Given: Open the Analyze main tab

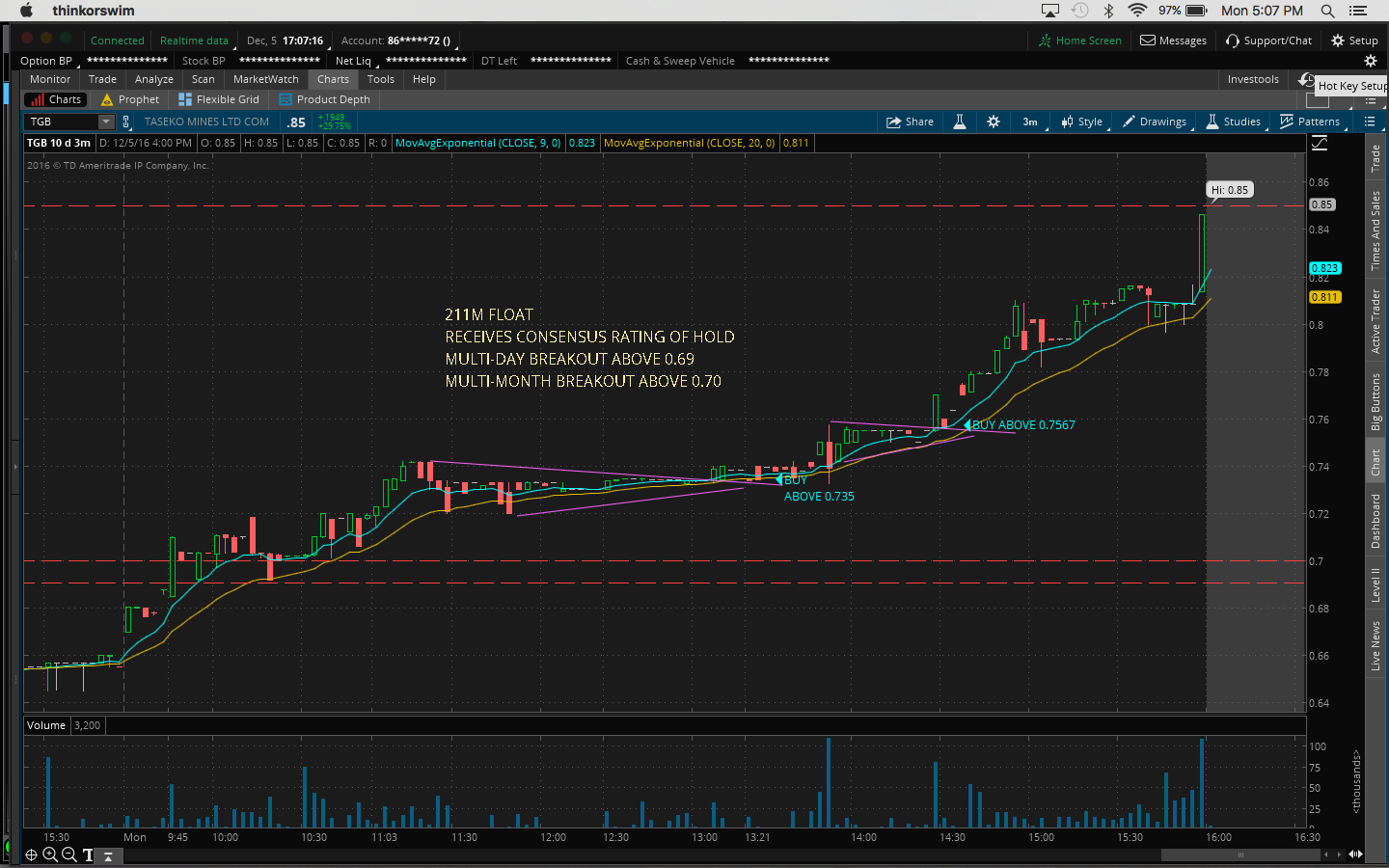Looking at the screenshot, I should point(154,79).
